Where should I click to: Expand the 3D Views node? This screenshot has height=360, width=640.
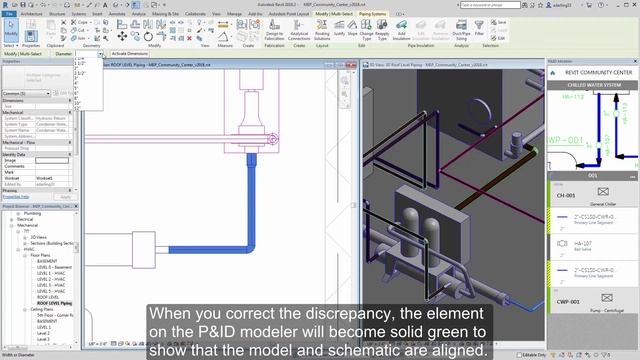pos(24,237)
